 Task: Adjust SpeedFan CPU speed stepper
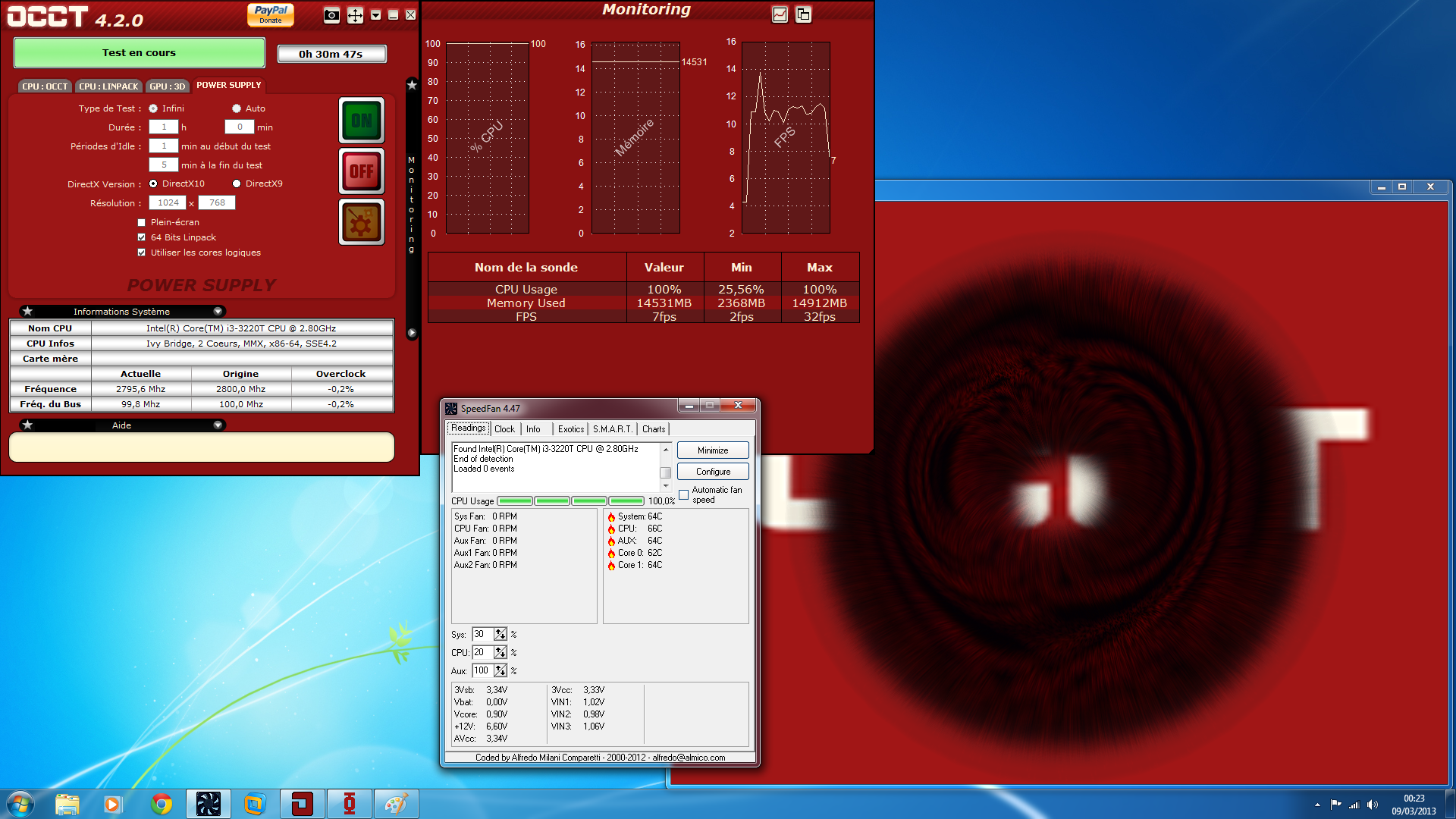pos(500,653)
